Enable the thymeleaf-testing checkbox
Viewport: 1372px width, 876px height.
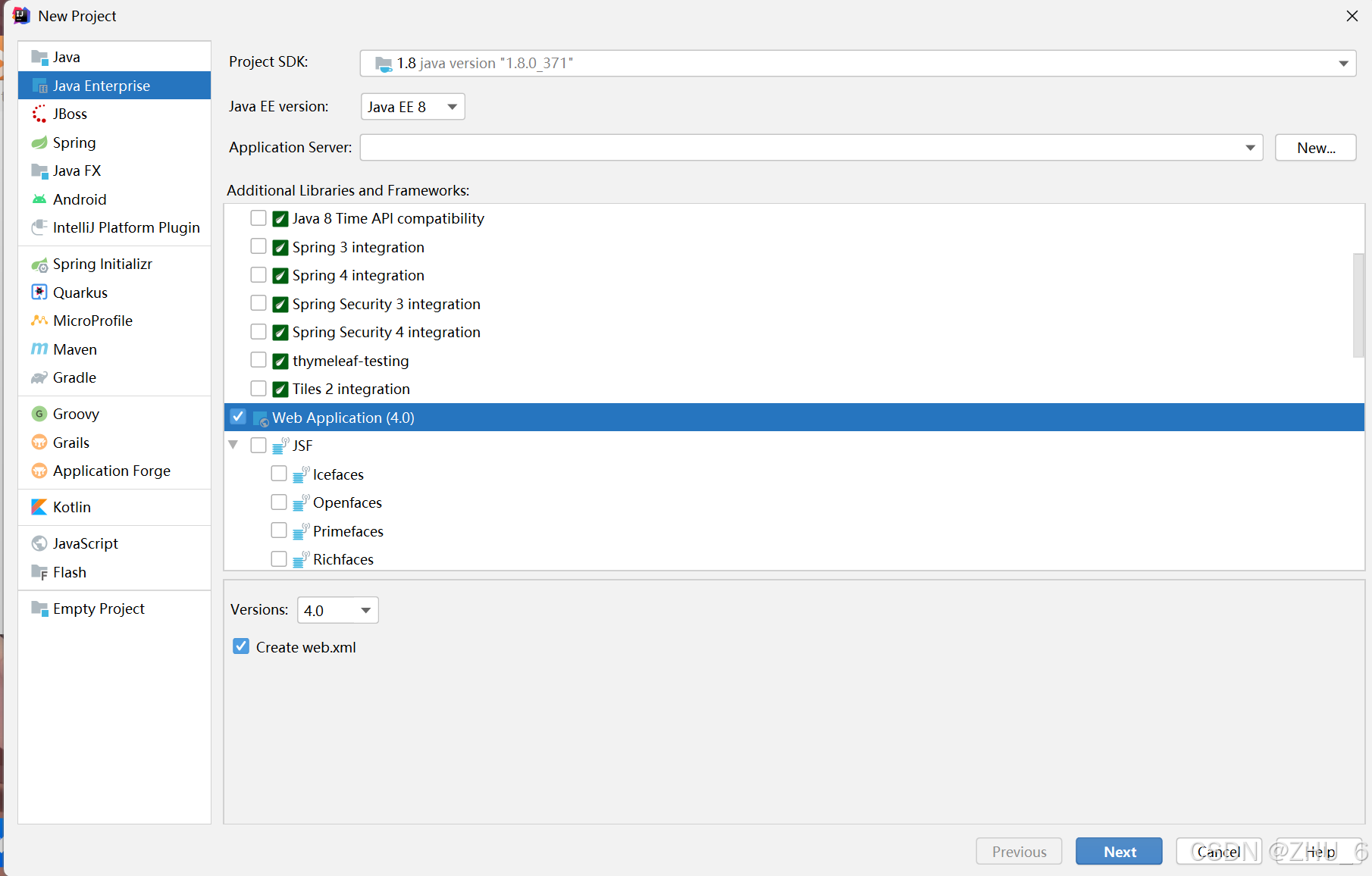[258, 360]
